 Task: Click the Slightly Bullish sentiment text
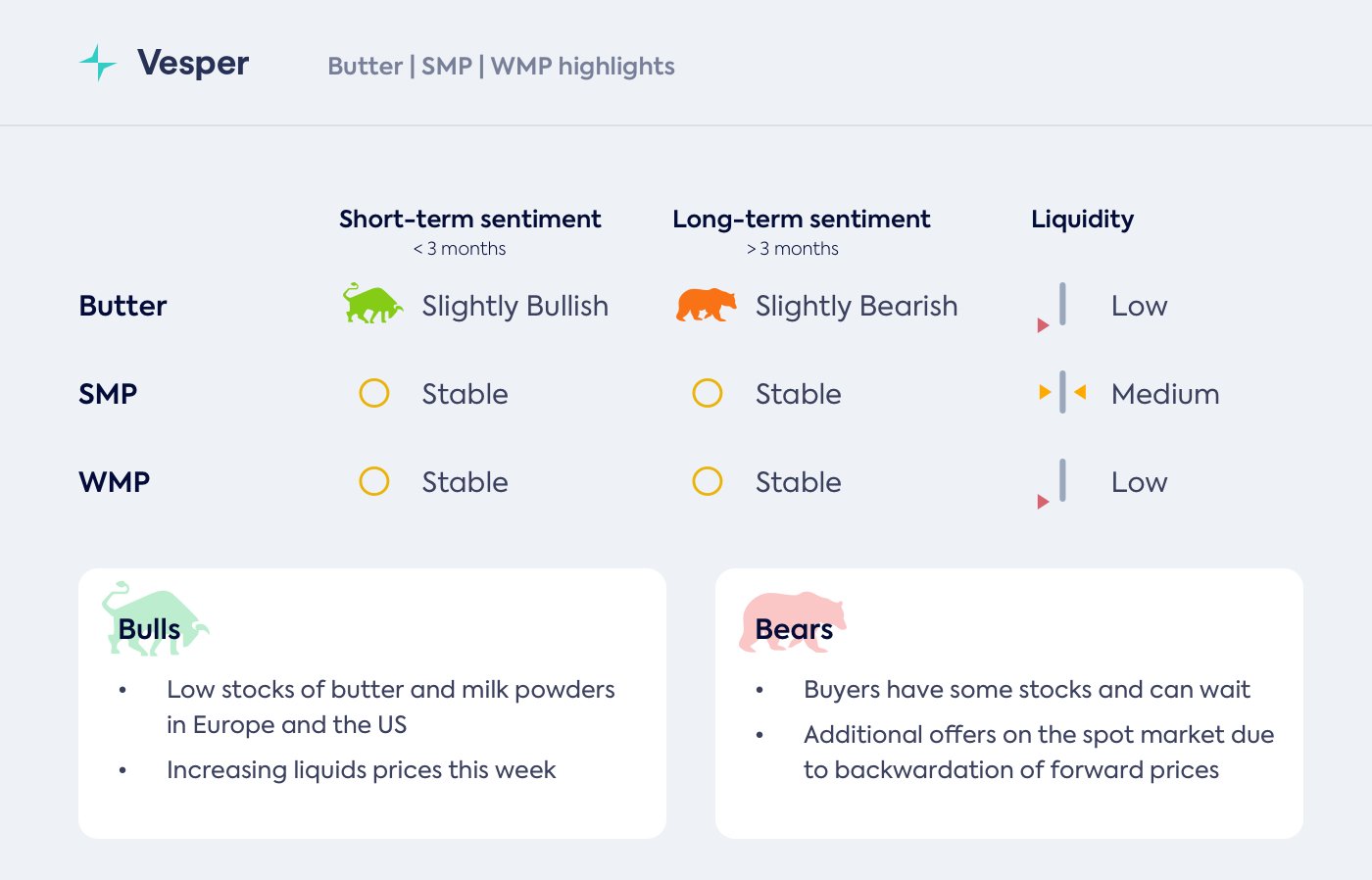(x=514, y=306)
